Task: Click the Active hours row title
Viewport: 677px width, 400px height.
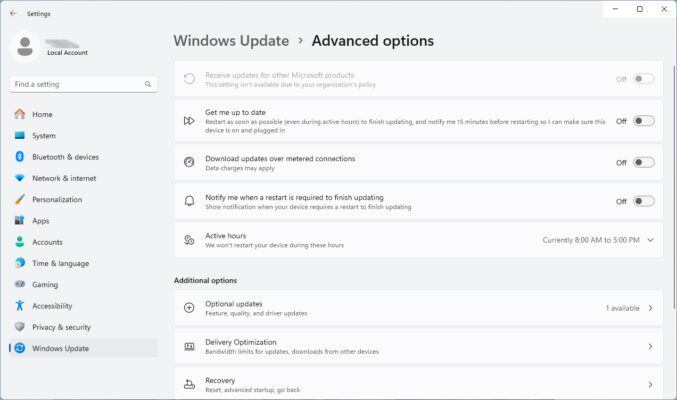Action: click(225, 236)
